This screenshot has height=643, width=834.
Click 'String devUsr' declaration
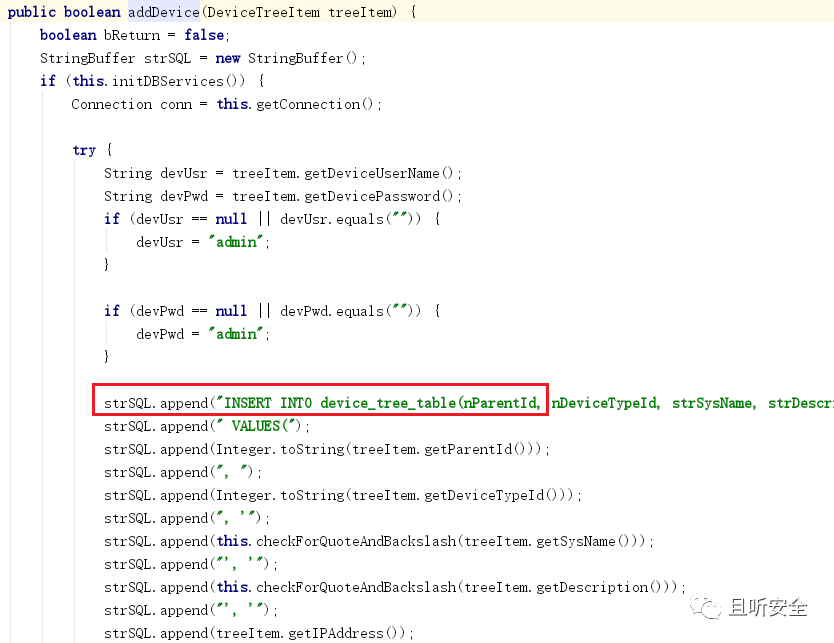(155, 173)
